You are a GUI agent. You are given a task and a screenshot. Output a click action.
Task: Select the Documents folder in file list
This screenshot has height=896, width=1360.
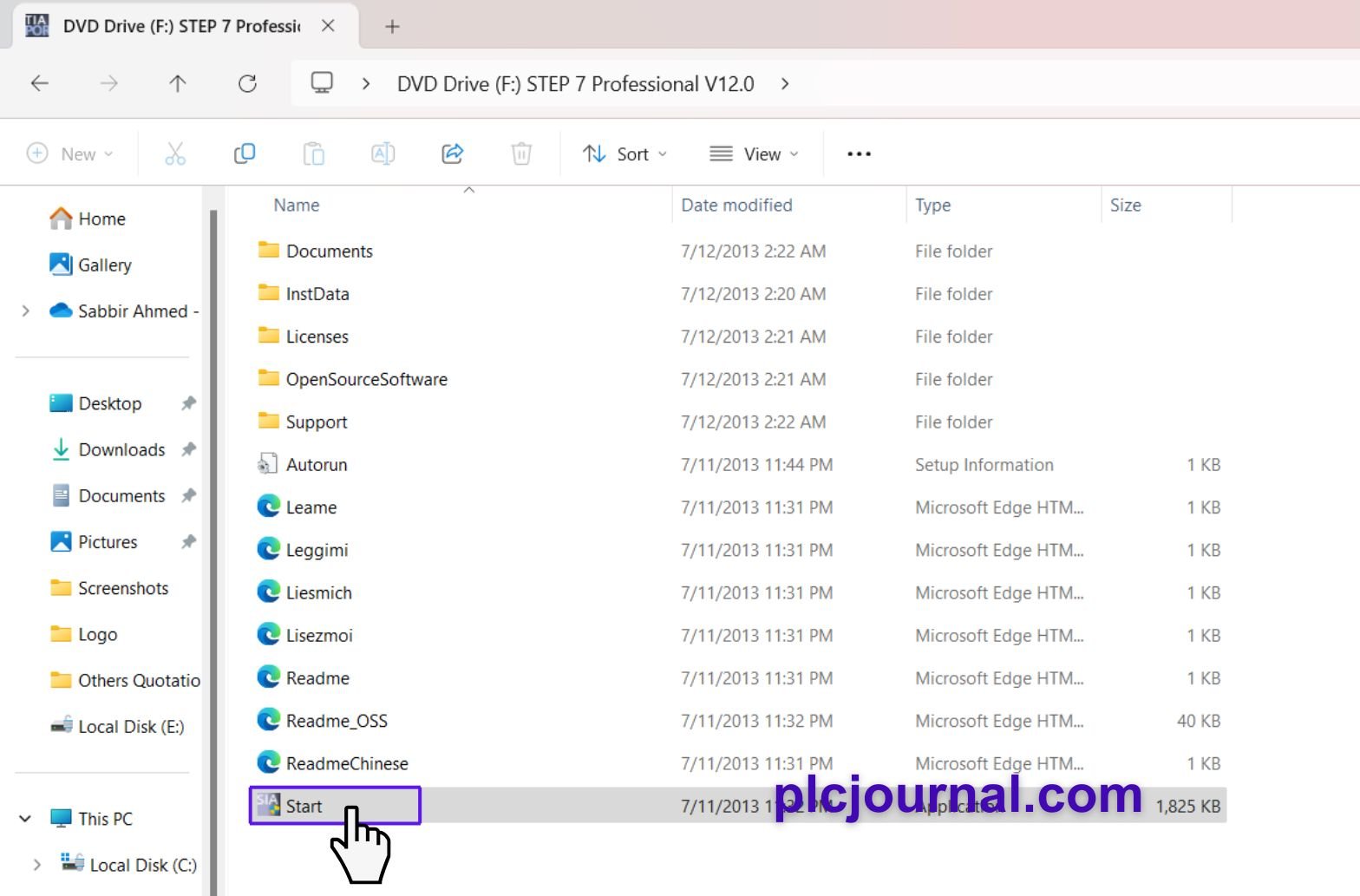(316, 251)
